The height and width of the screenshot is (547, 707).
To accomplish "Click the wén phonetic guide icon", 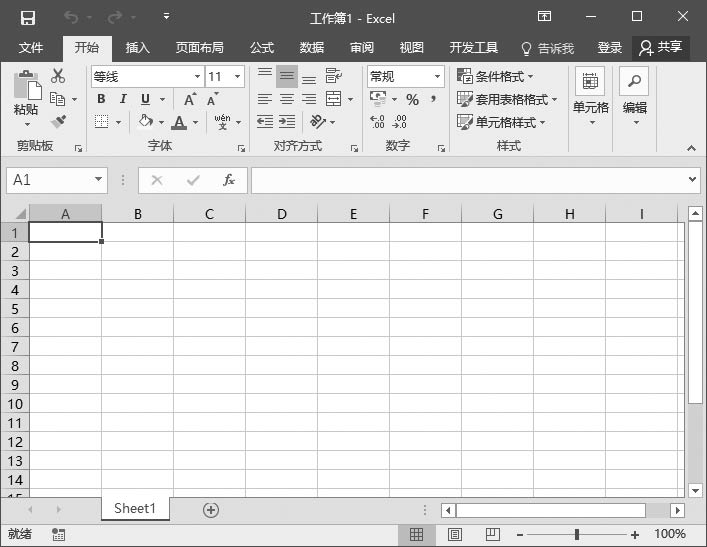I will pyautogui.click(x=222, y=122).
